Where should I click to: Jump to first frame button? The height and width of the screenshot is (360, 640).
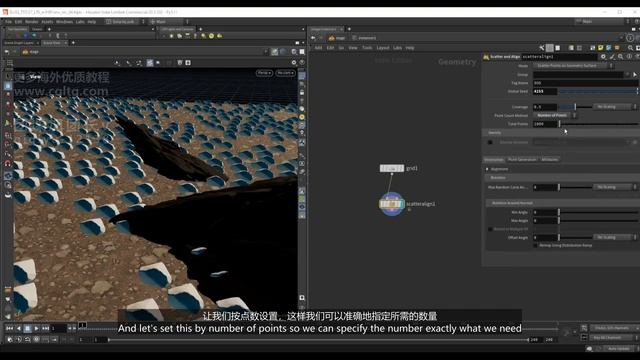[9, 328]
